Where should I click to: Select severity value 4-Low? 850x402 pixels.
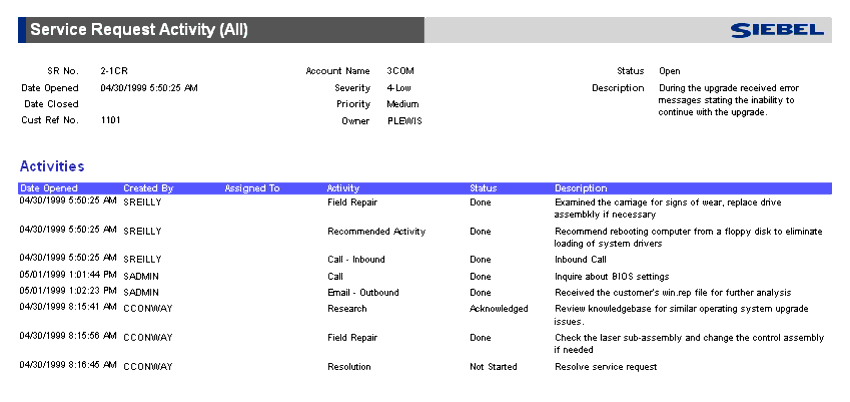pyautogui.click(x=398, y=88)
